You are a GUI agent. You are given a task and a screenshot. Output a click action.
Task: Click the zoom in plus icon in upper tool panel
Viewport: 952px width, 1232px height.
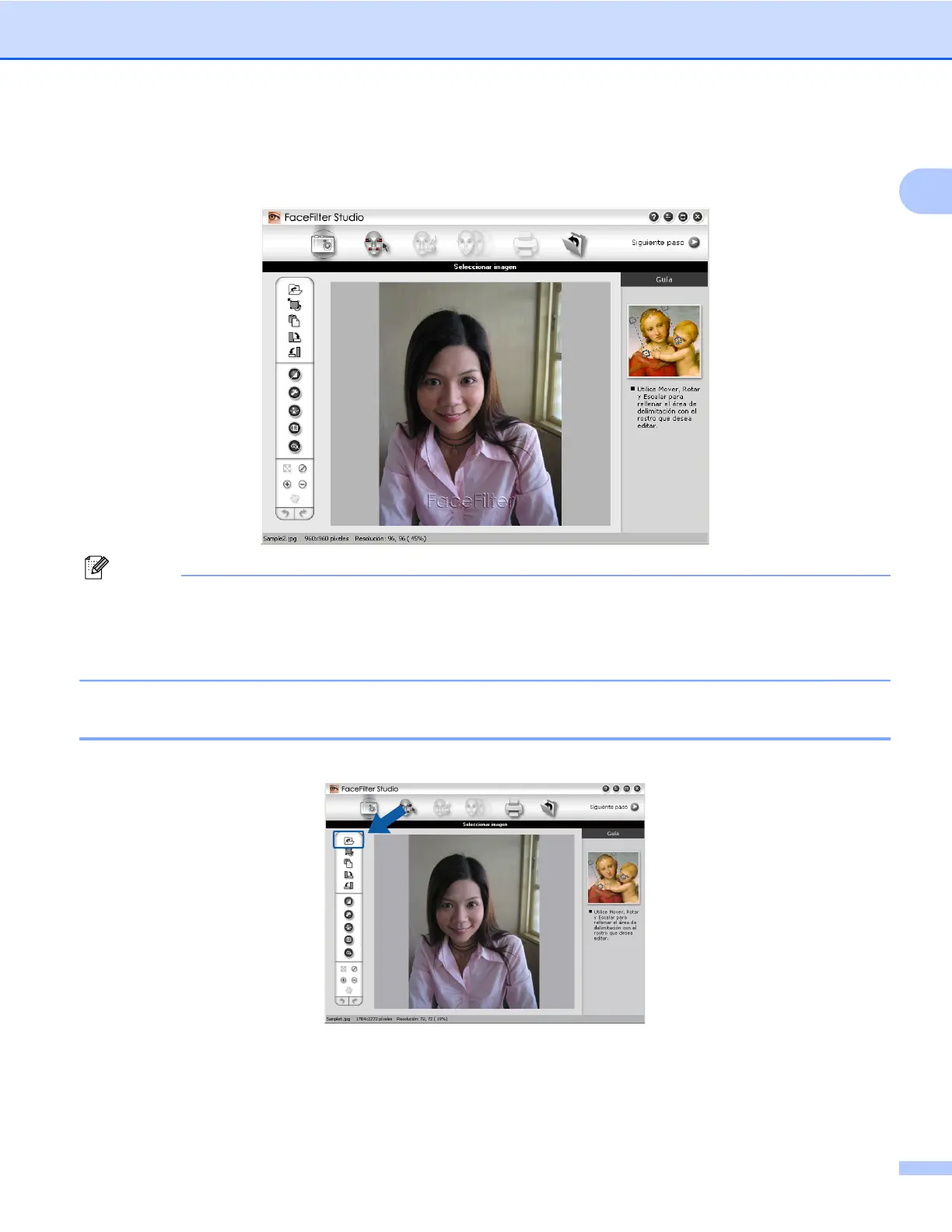click(287, 485)
